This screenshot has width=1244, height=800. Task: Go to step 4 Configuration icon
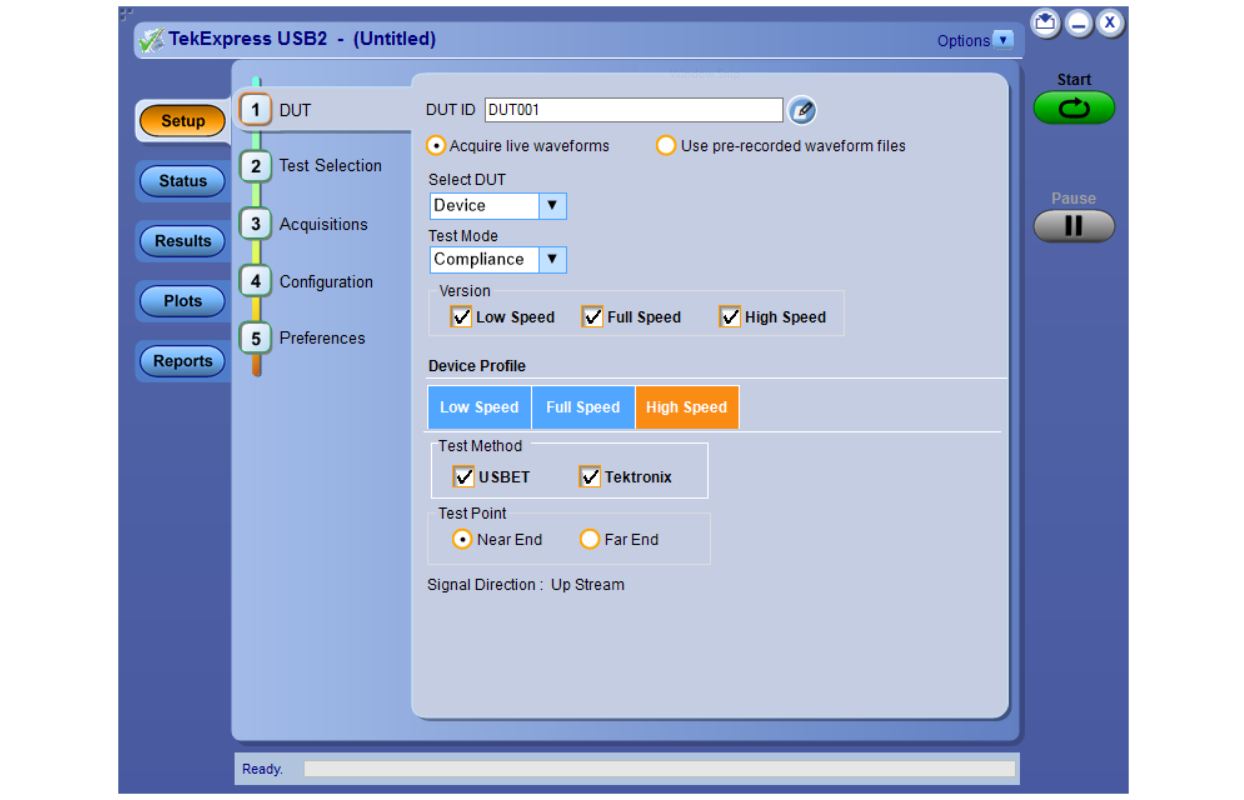coord(256,282)
